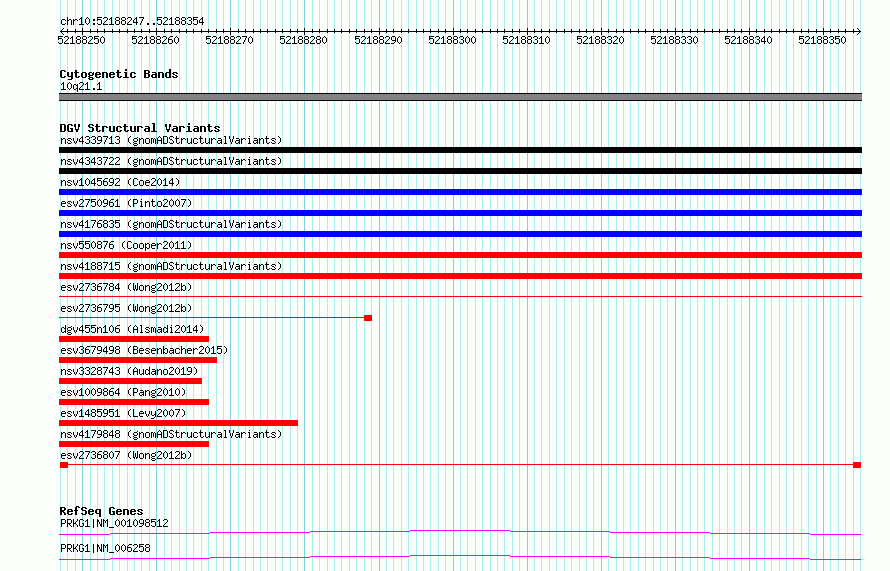This screenshot has width=890, height=571.
Task: Click esv2736795 (Wong2012b) label
Action: pyautogui.click(x=126, y=308)
